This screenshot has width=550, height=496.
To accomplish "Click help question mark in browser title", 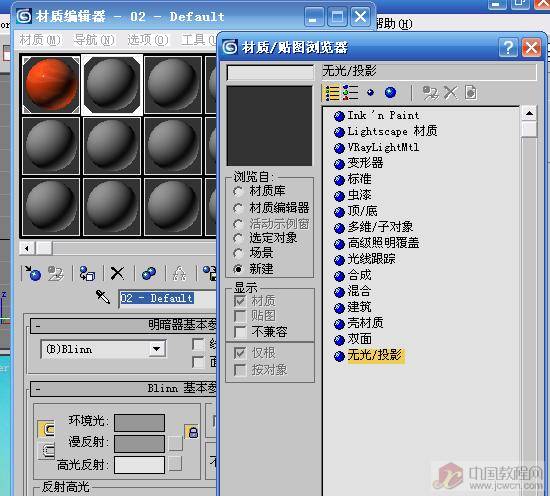I will click(508, 47).
